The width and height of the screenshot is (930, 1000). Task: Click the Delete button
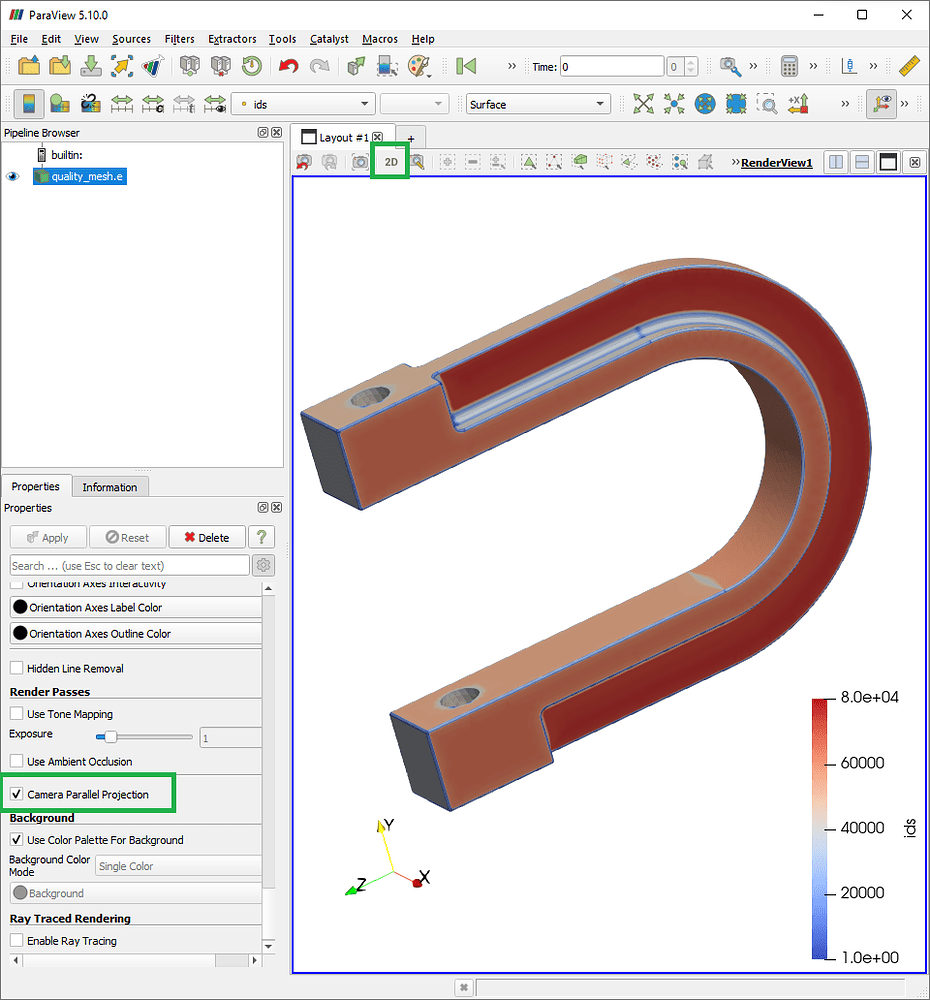tap(207, 538)
